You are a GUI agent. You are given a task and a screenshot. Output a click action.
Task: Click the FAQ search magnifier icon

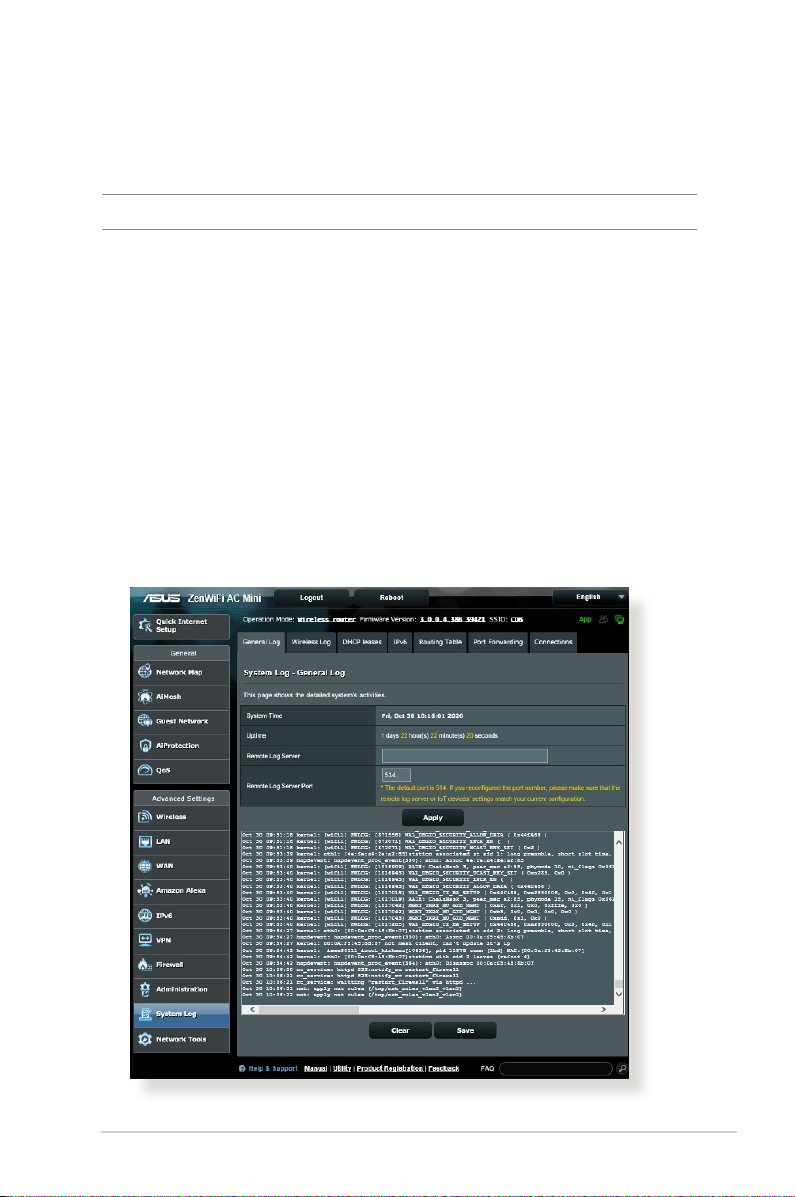[x=622, y=1069]
